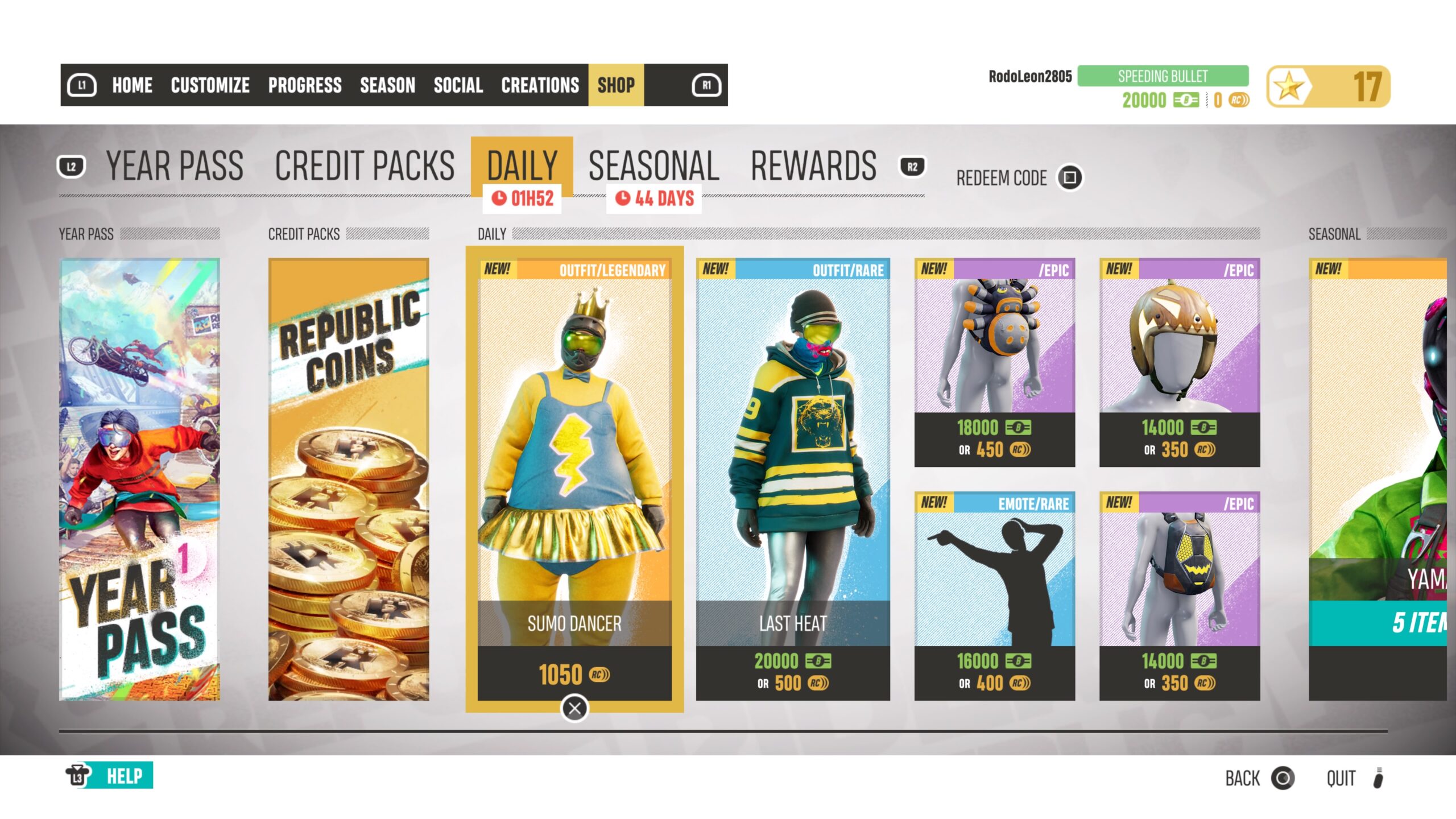Click the R1 bumper icon beside Shop
1456x819 pixels.
point(706,85)
